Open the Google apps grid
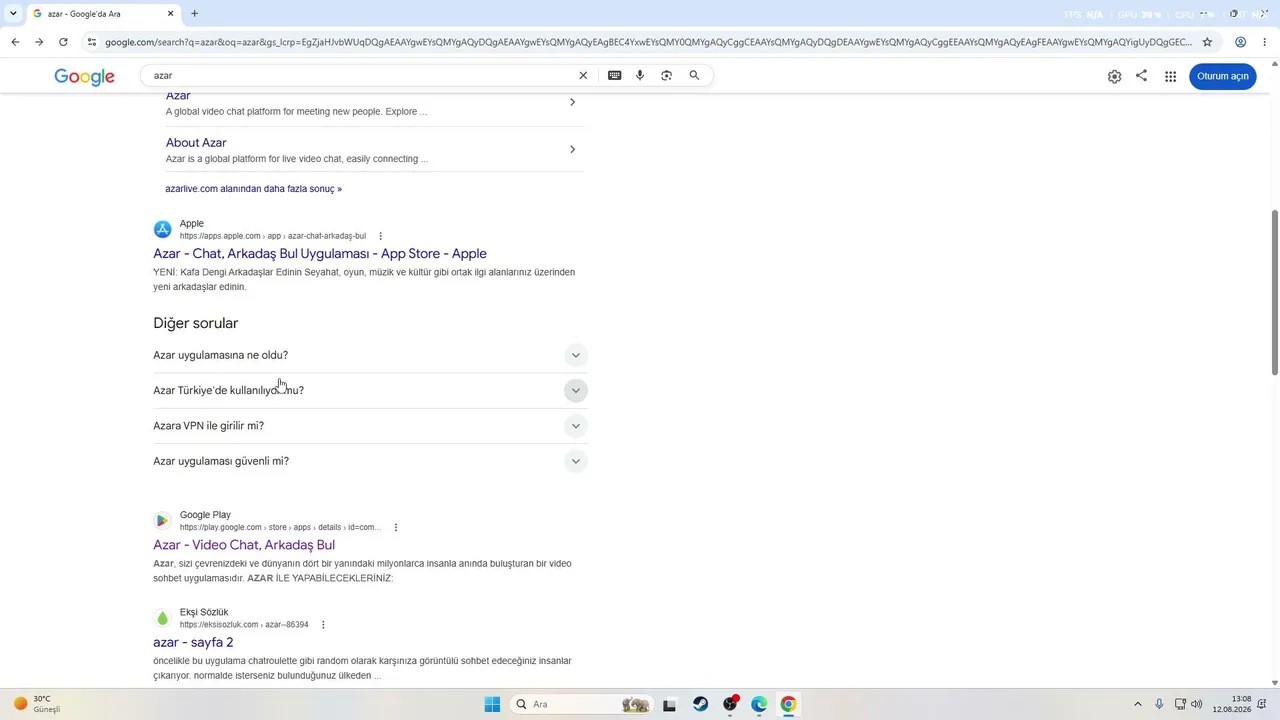The height and width of the screenshot is (720, 1280). [x=1170, y=76]
